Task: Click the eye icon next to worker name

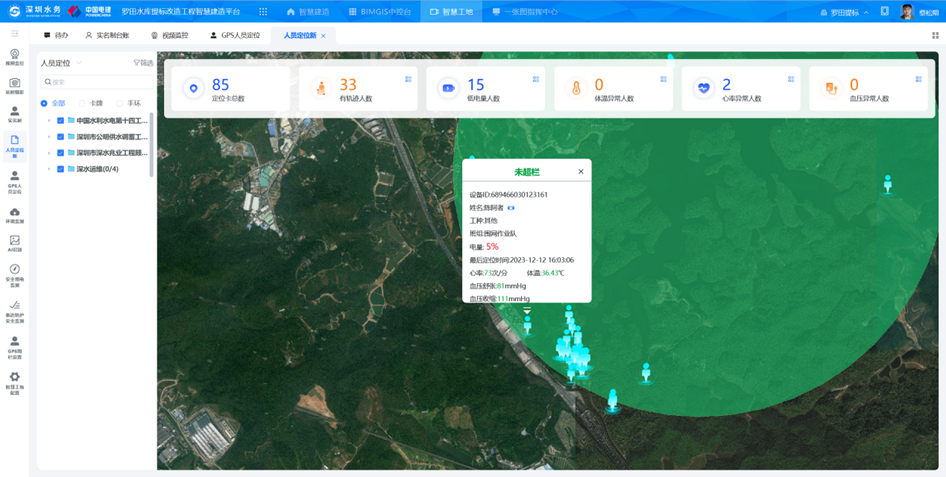Action: (x=511, y=207)
